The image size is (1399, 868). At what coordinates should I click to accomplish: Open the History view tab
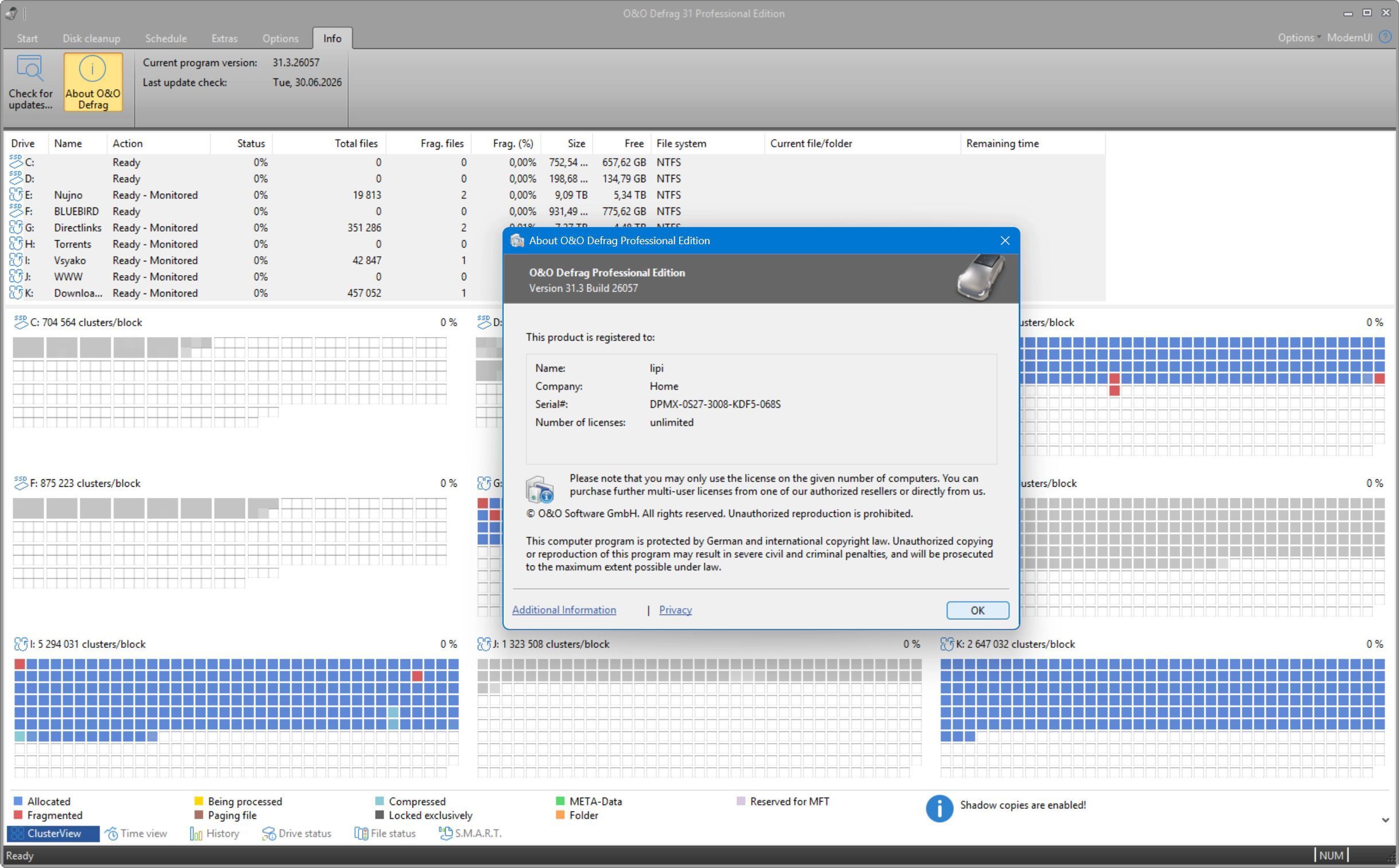coord(215,834)
